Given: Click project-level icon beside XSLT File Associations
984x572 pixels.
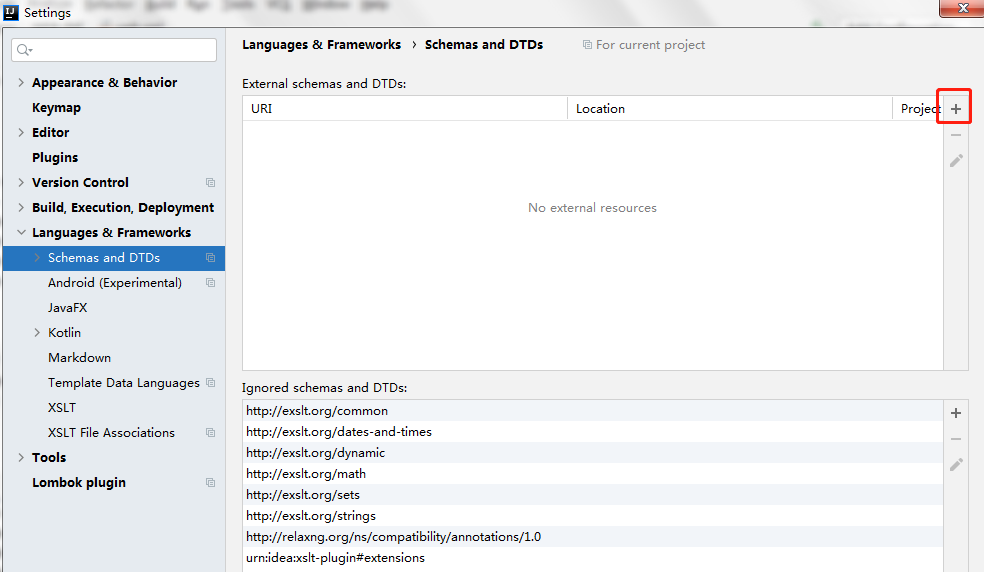Looking at the screenshot, I should click(x=210, y=433).
